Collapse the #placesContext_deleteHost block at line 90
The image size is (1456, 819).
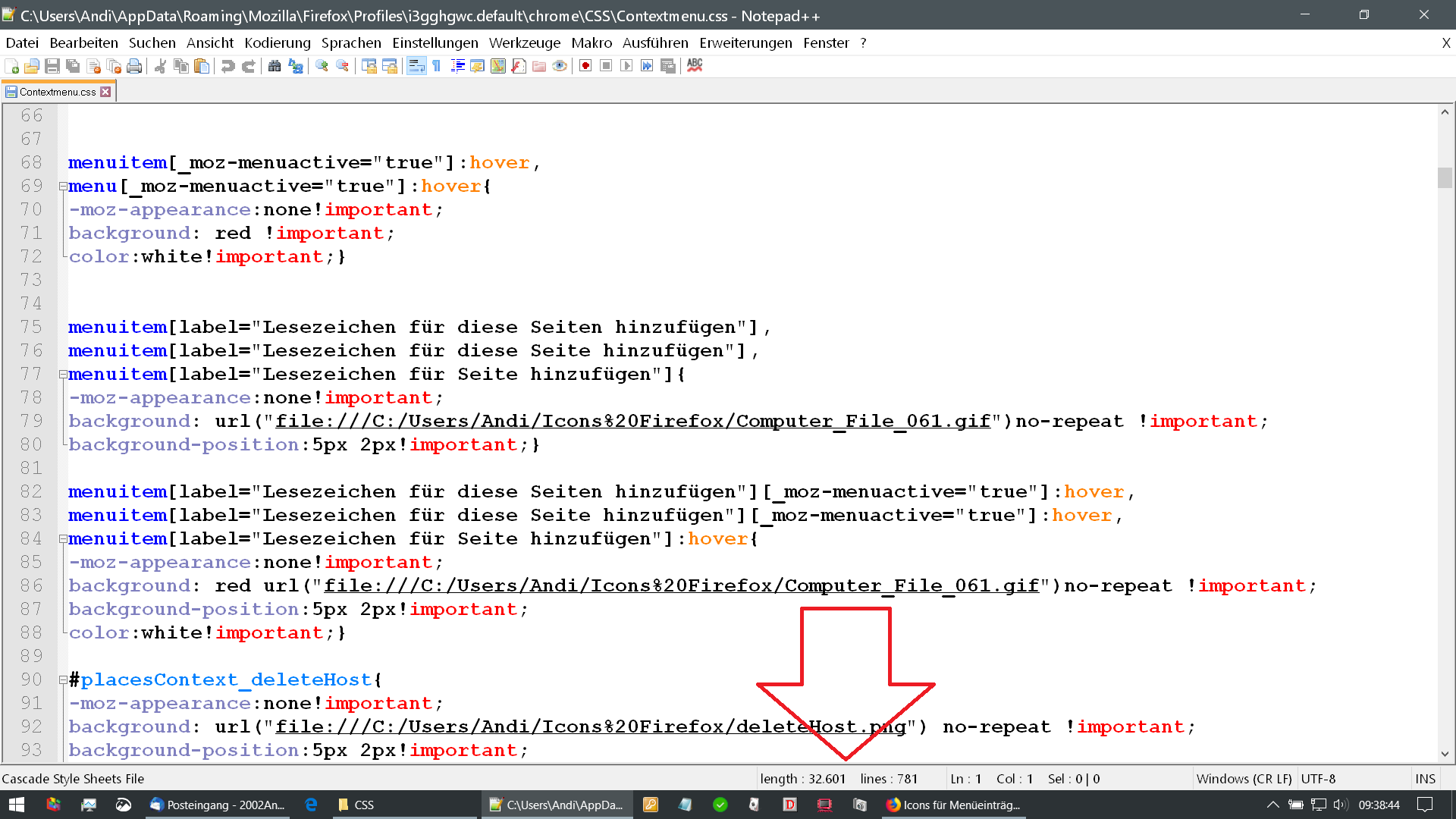[63, 679]
